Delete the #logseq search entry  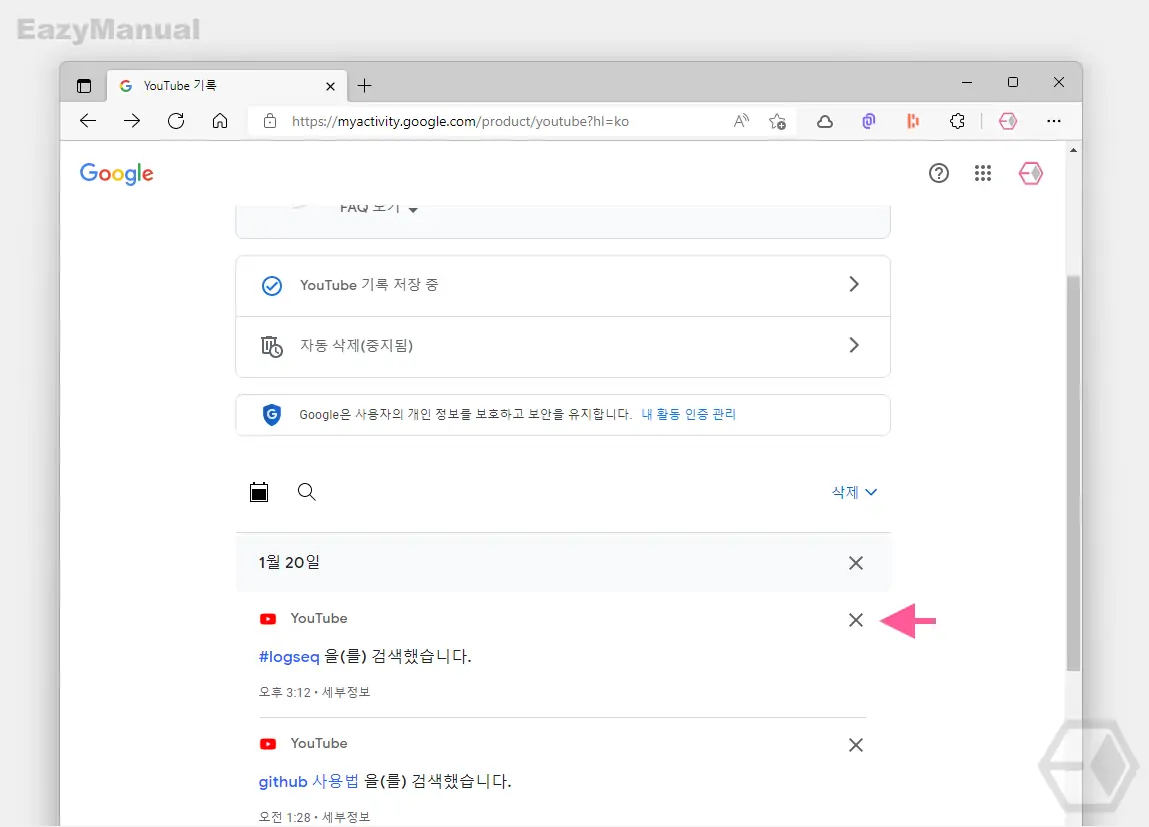tap(856, 620)
